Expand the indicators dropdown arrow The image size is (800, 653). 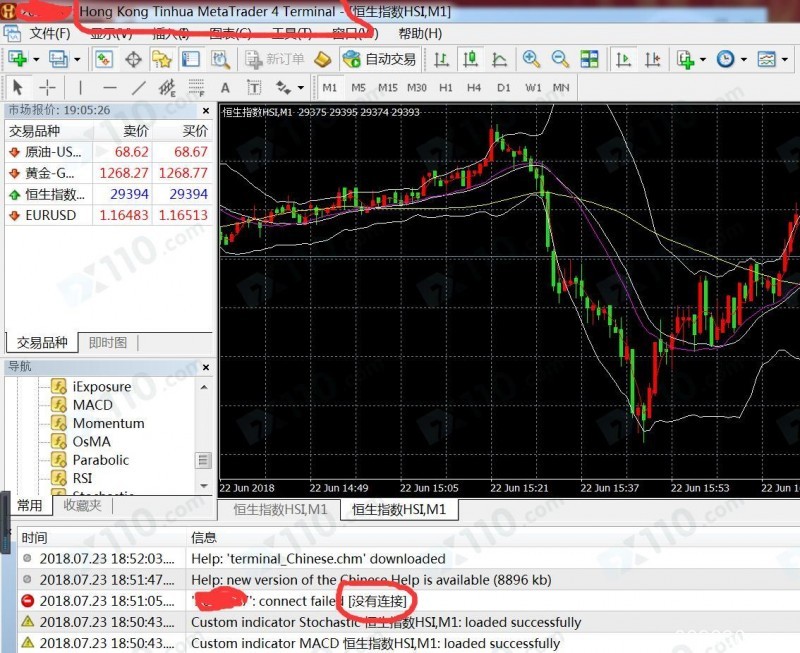click(x=703, y=60)
